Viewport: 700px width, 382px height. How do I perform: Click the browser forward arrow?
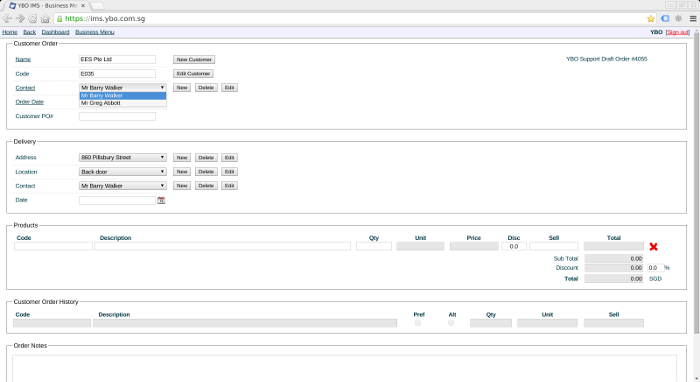tap(20, 19)
